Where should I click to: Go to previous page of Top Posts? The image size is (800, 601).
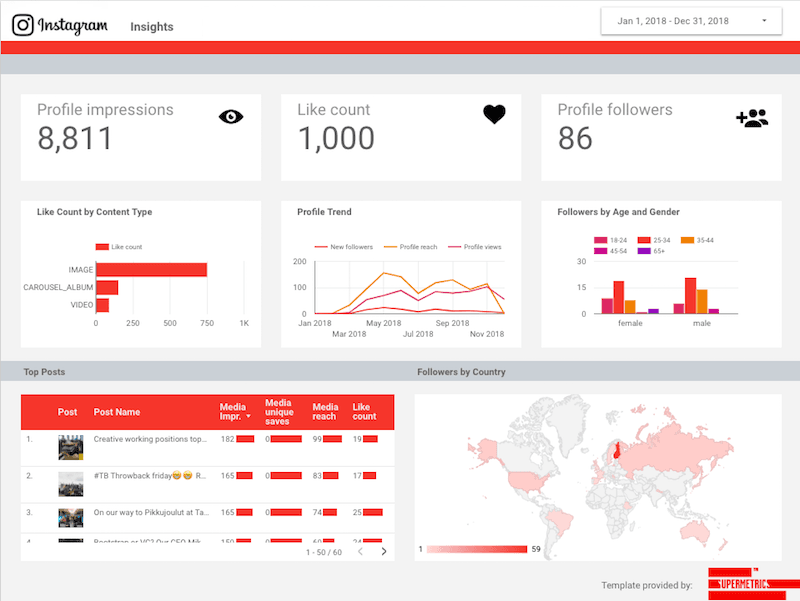tap(360, 552)
